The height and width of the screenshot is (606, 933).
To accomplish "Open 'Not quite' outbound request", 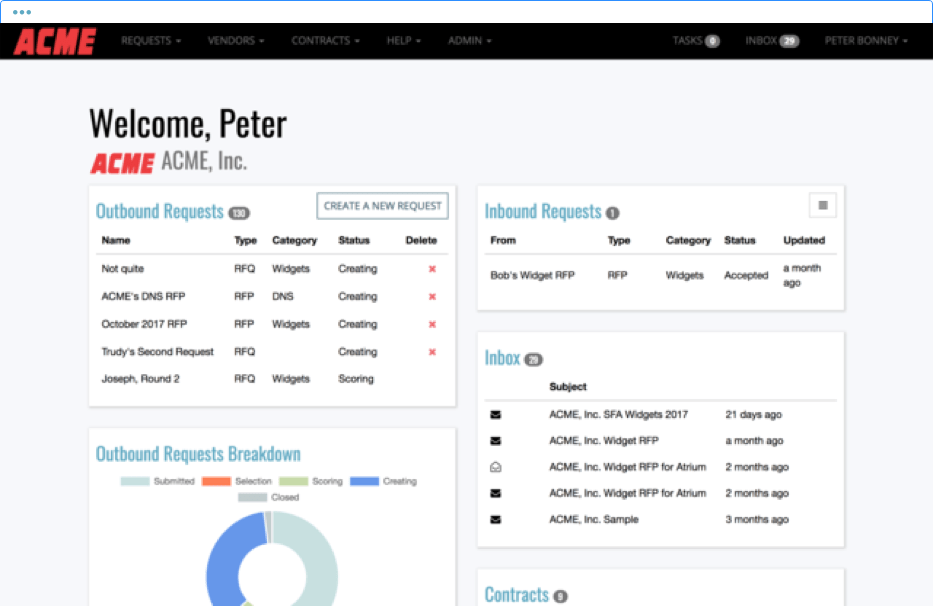I will (x=123, y=269).
